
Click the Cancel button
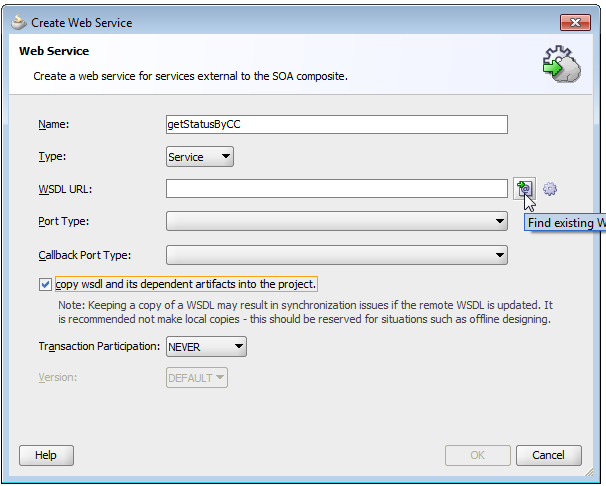tap(548, 455)
